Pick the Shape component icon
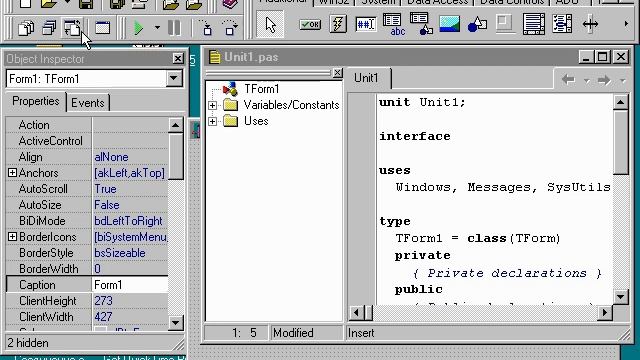640x360 pixels. pyautogui.click(x=477, y=24)
